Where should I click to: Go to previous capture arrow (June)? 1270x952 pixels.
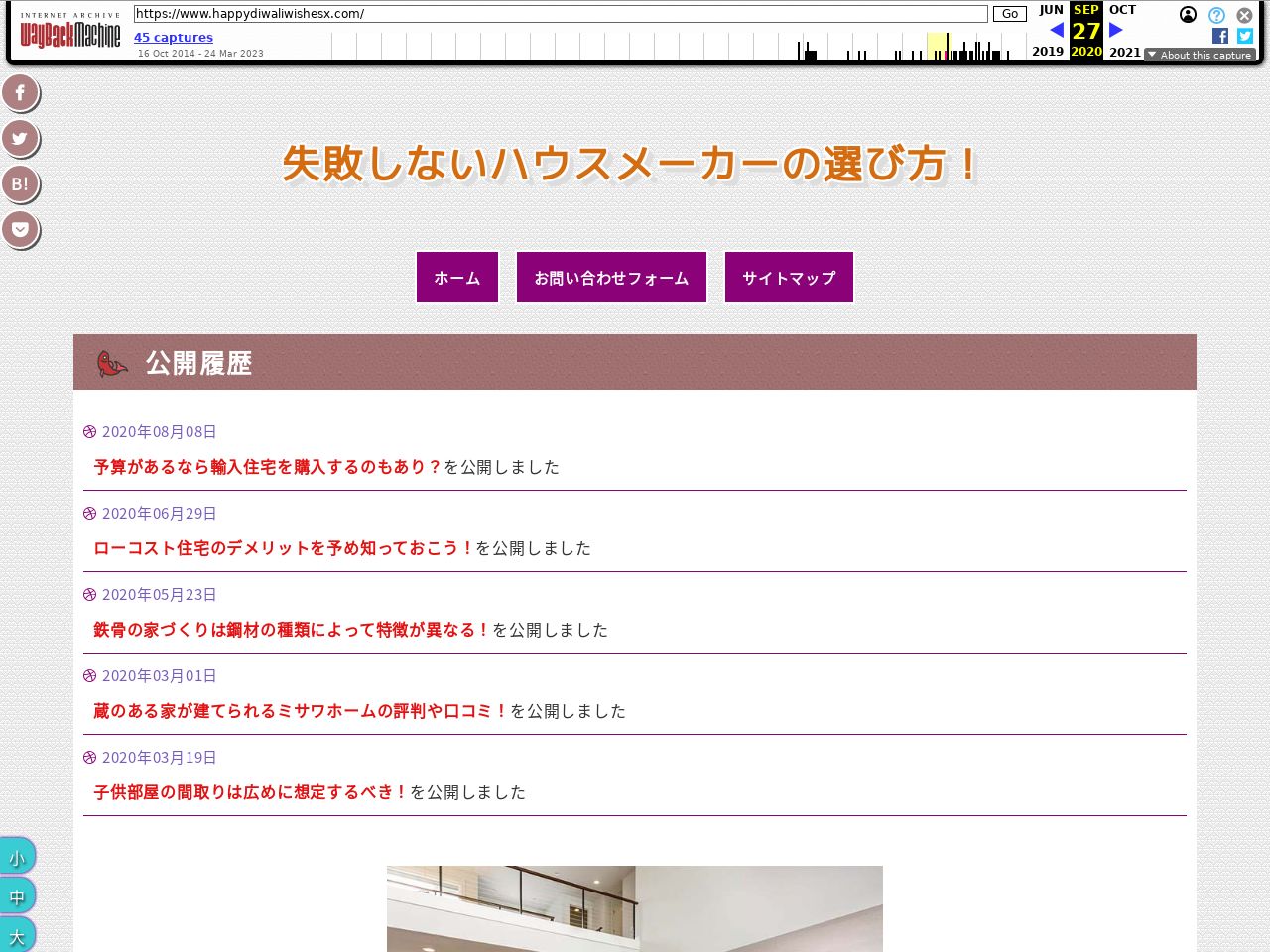(1056, 30)
